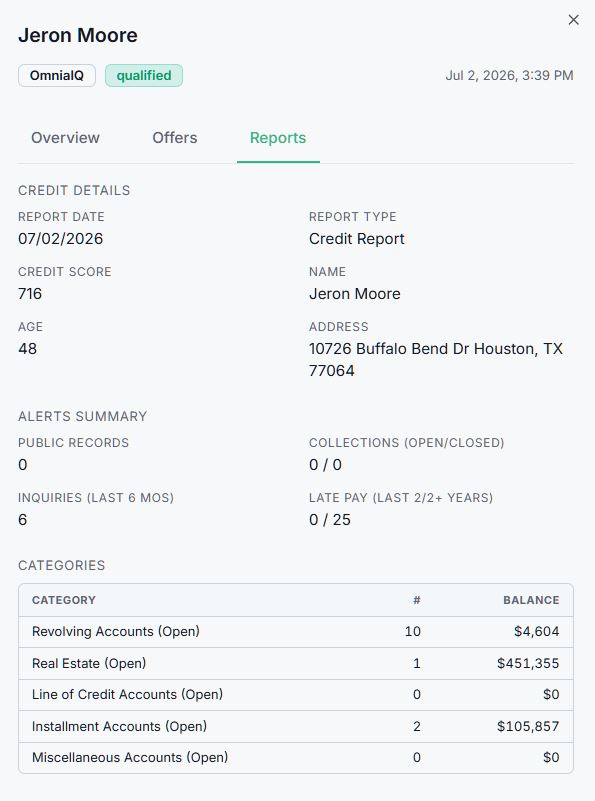Click the timestamp Jul 2, 2026, 3:39 PM
Viewport: 595px width, 801px height.
click(x=509, y=76)
